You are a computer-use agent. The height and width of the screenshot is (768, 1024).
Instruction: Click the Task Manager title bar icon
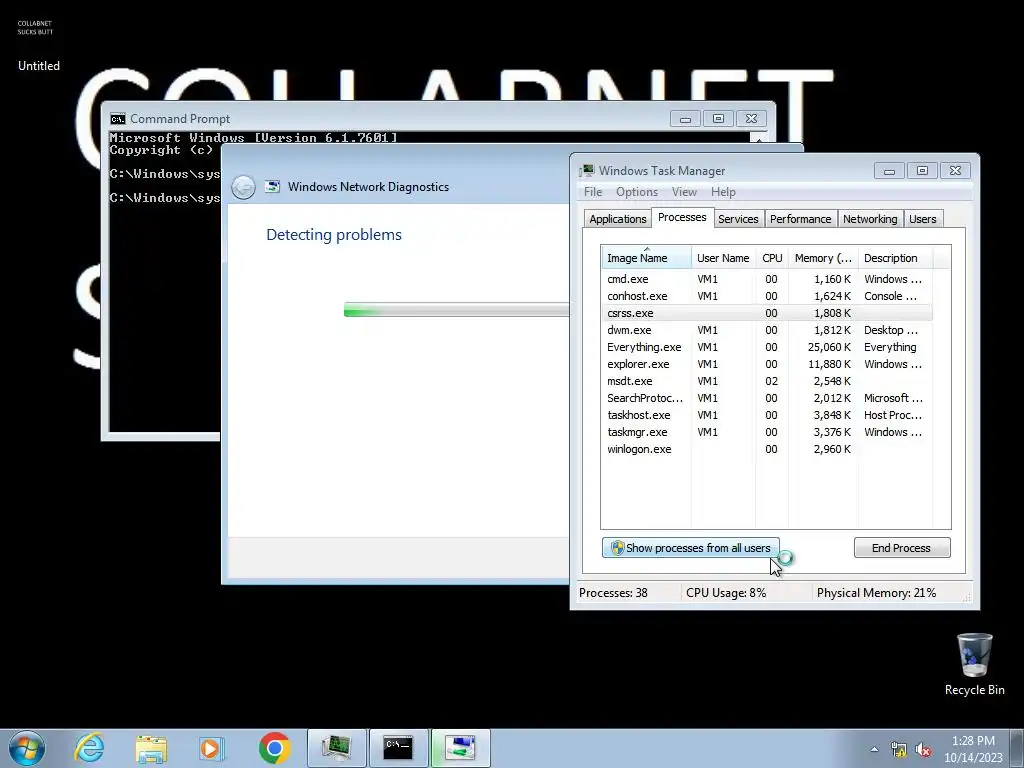587,170
